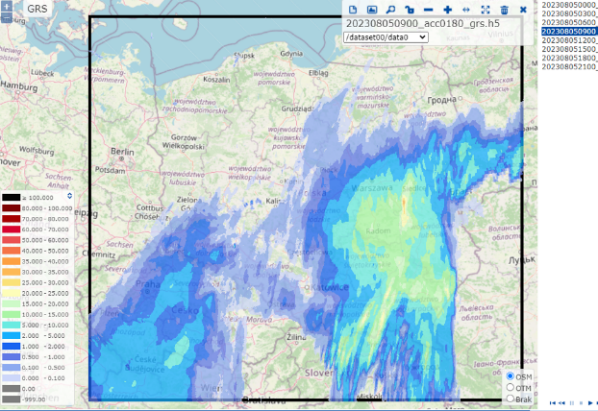Delete layer with the trash icon
The image size is (598, 411).
[x=504, y=10]
